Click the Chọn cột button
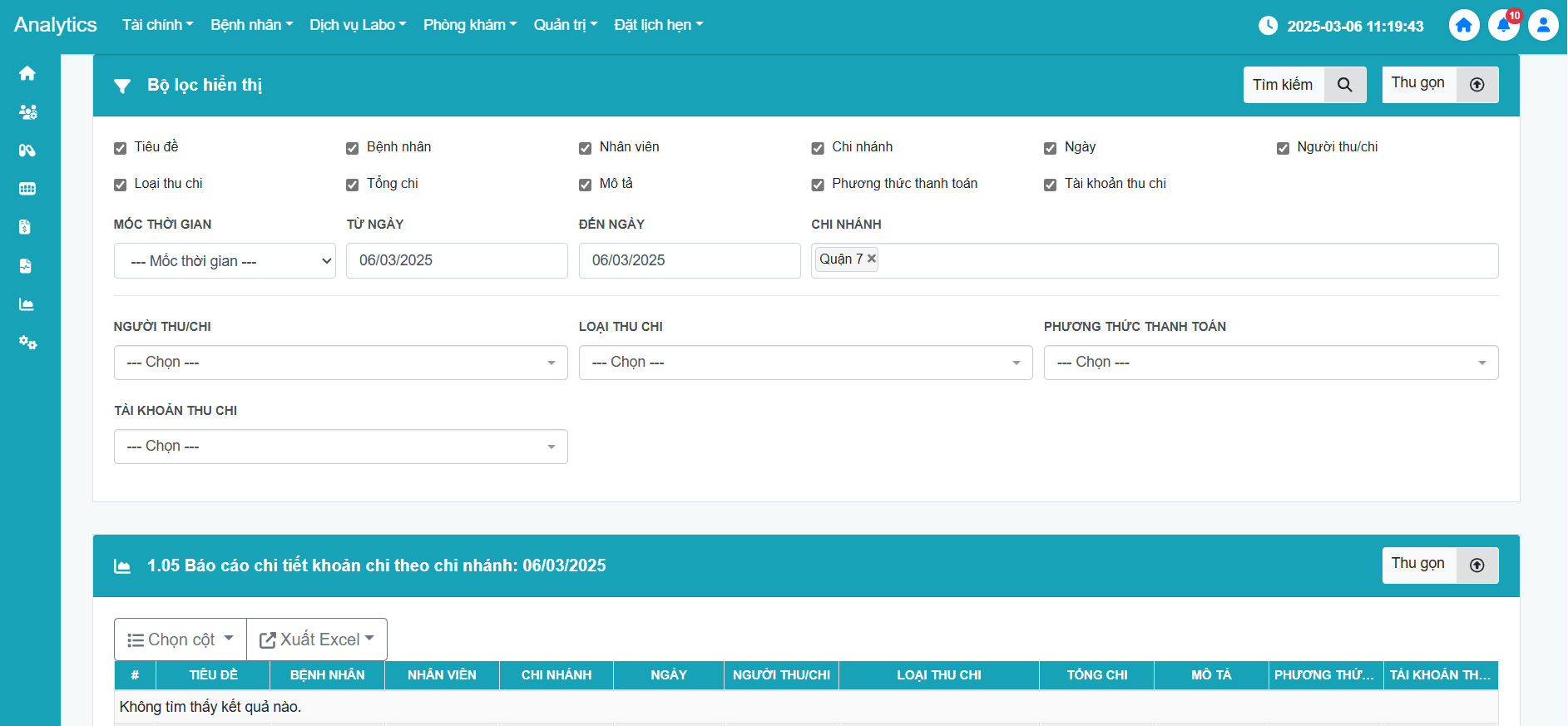Image resolution: width=1568 pixels, height=726 pixels. pyautogui.click(x=181, y=640)
